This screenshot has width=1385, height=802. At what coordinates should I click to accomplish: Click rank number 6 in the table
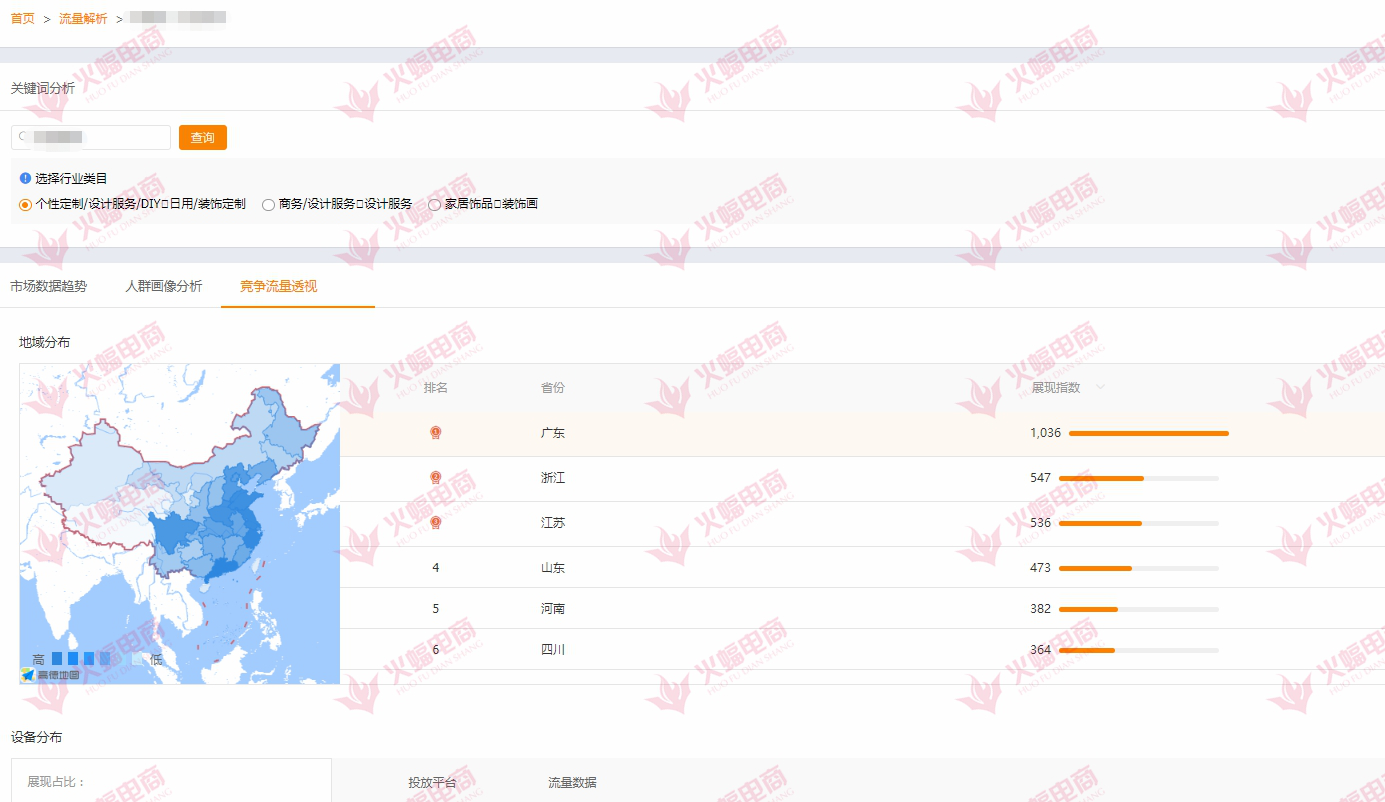coord(435,650)
